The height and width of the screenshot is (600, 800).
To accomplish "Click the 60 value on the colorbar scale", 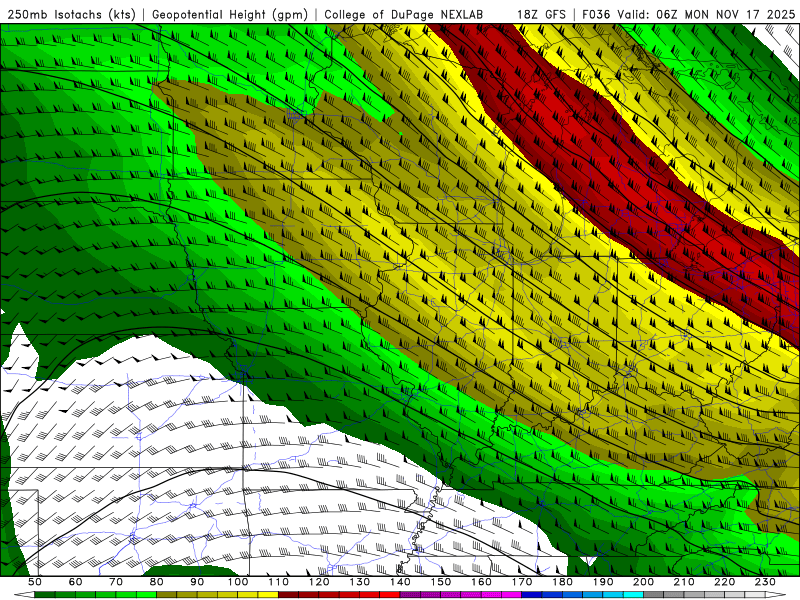I will tap(75, 582).
